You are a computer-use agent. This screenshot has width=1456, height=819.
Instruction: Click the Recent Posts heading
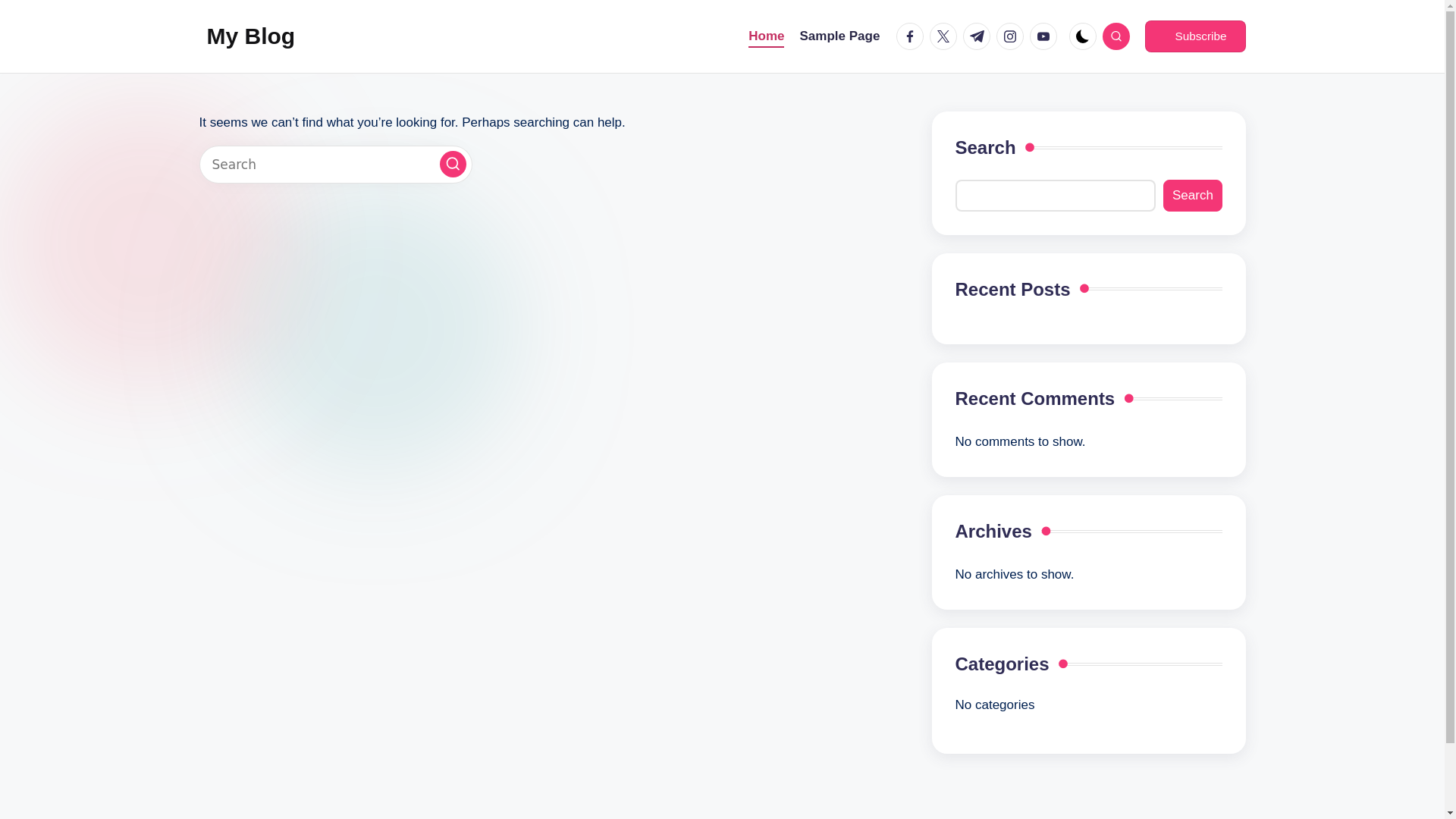tap(1012, 289)
